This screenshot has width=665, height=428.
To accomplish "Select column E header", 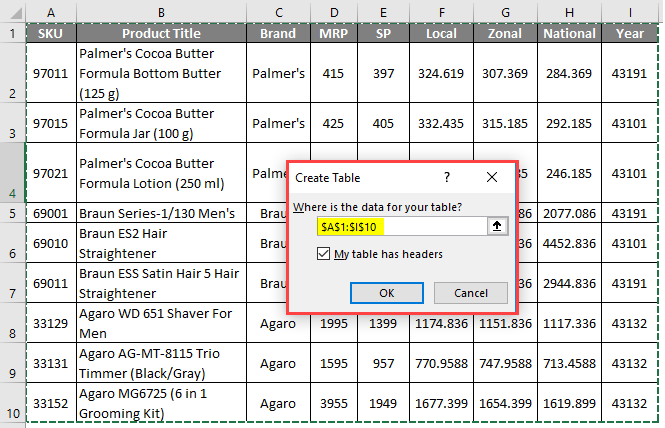I will point(383,13).
